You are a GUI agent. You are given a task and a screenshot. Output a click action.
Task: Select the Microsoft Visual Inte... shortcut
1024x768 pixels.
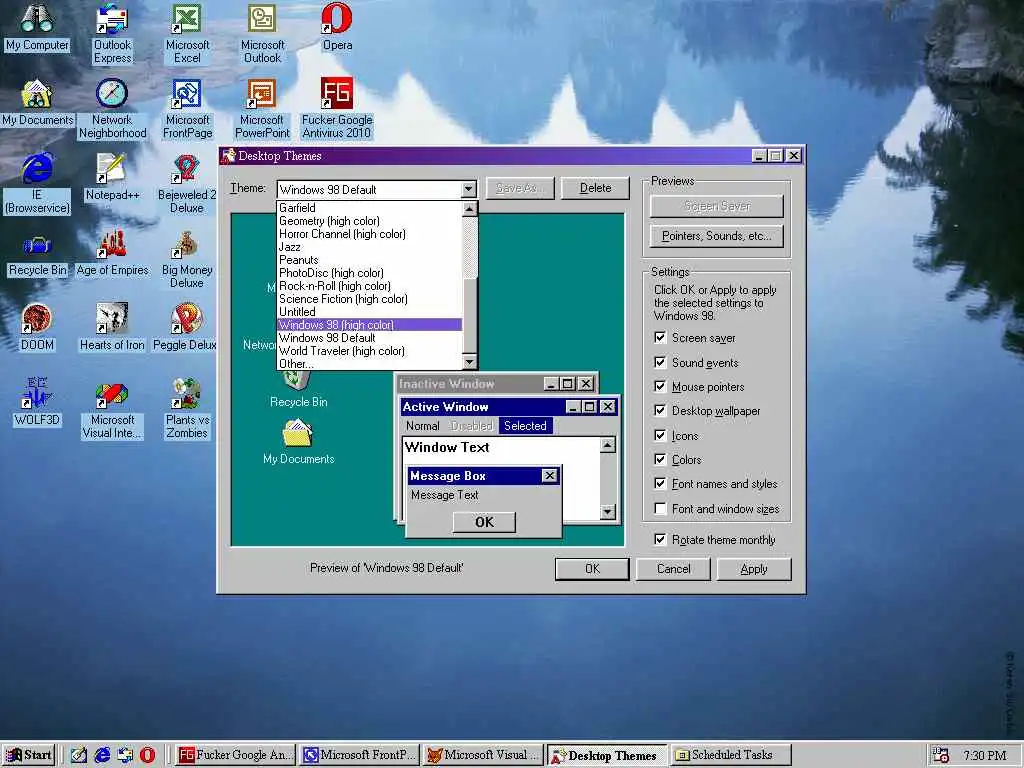click(x=112, y=409)
